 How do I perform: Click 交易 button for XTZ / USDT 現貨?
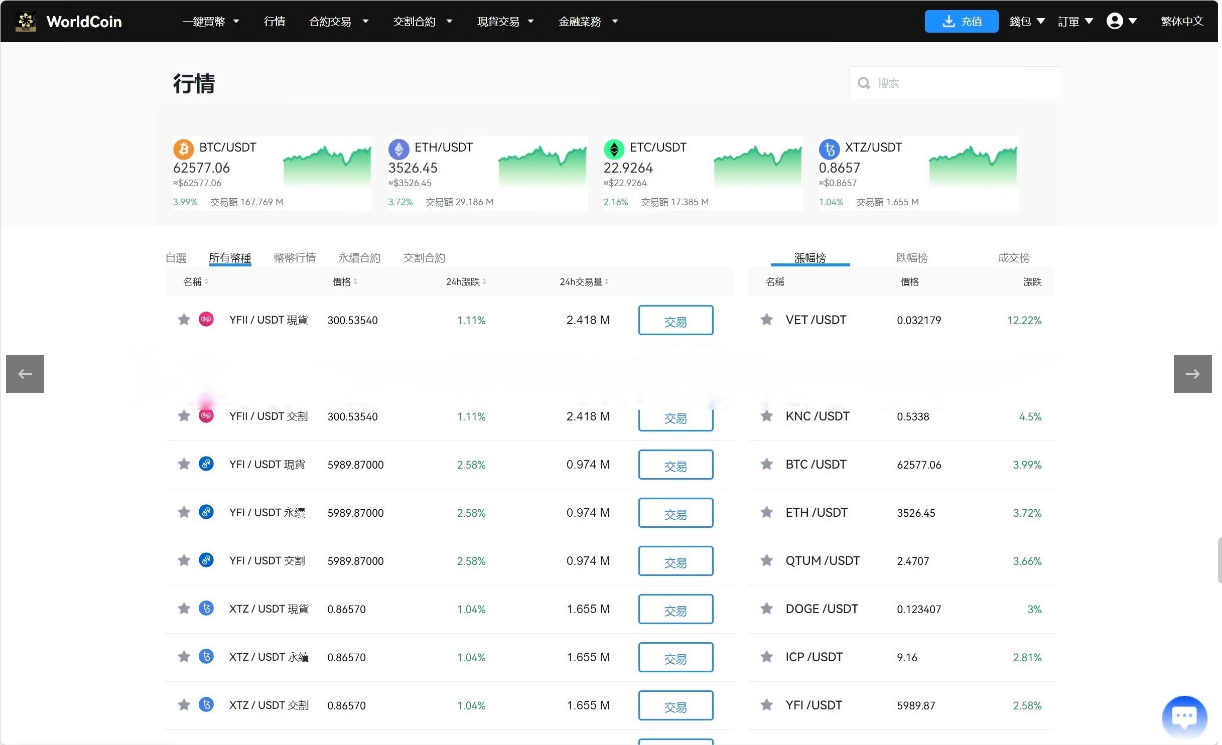pos(675,609)
